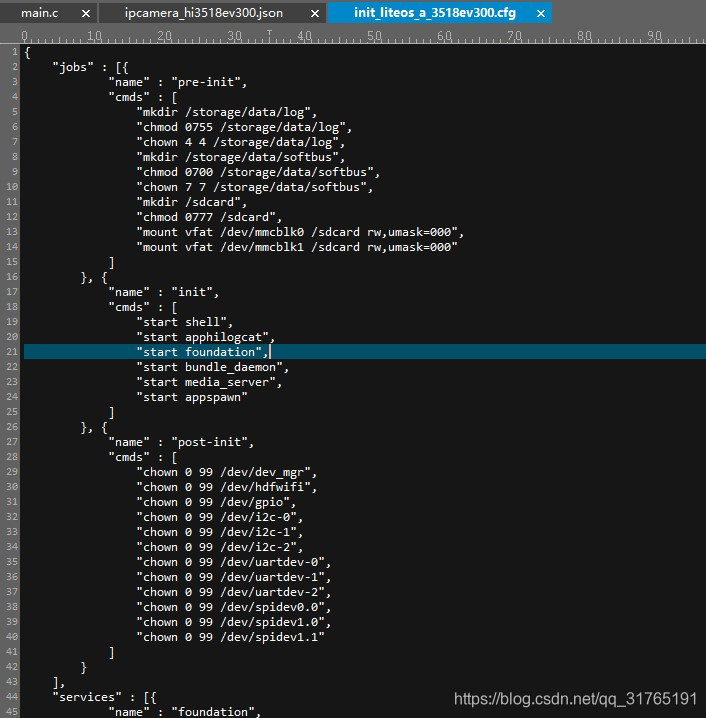Viewport: 706px width, 718px height.
Task: Click the "start apphilogcat" line
Action: (205, 337)
